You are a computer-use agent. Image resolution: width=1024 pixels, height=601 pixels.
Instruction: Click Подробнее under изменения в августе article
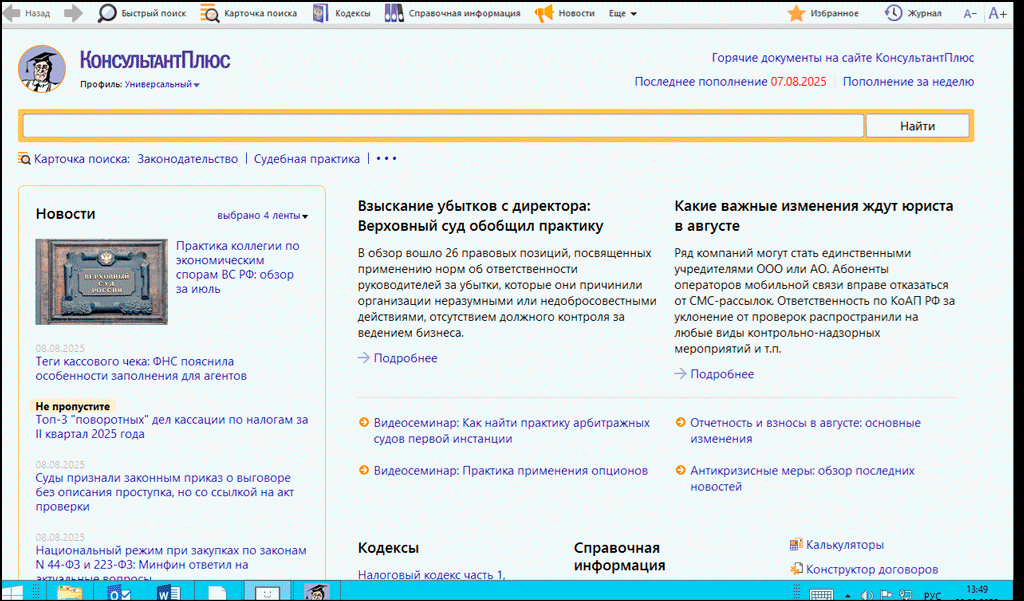[x=722, y=374]
